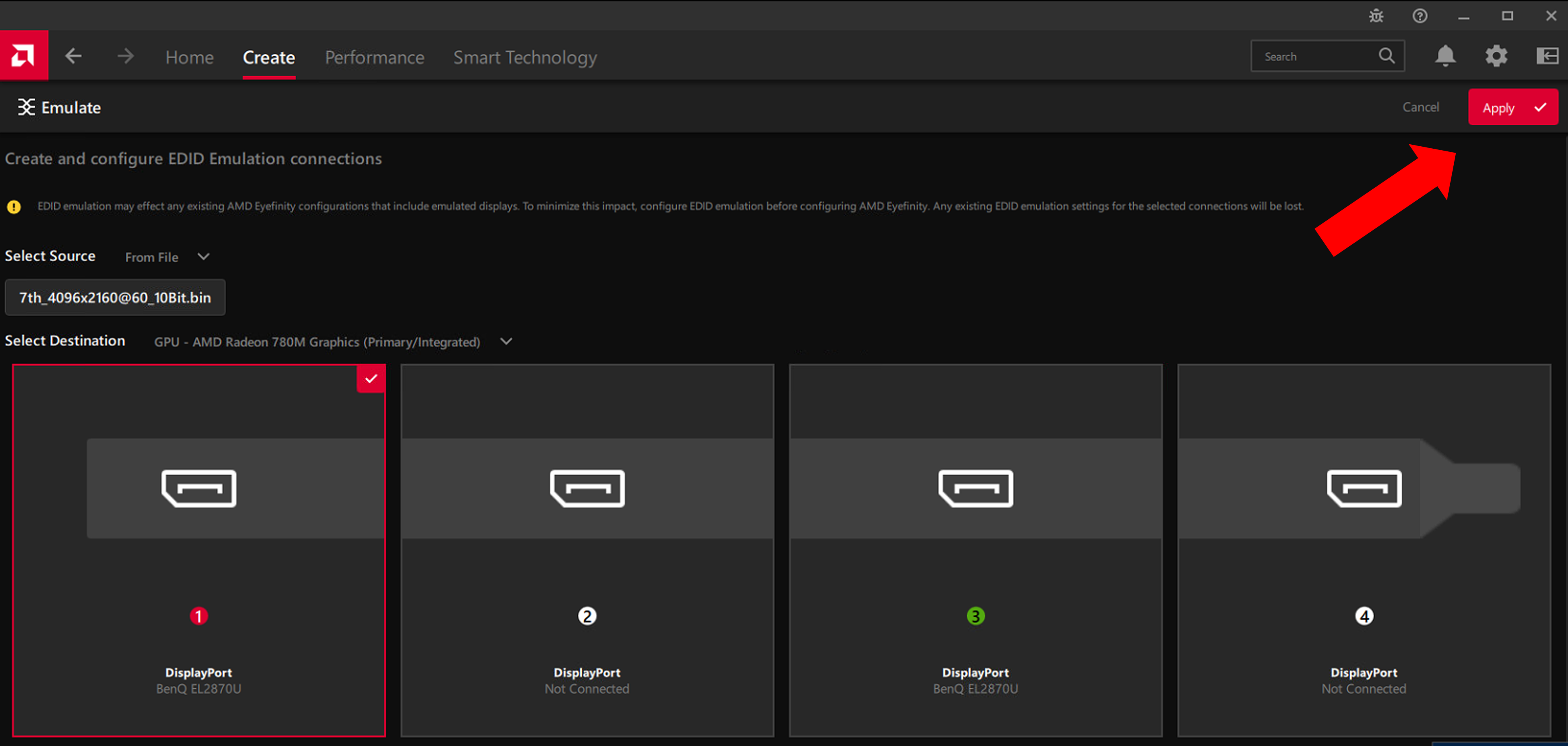The height and width of the screenshot is (746, 1568).
Task: Click the green number 3 badge
Action: point(976,616)
